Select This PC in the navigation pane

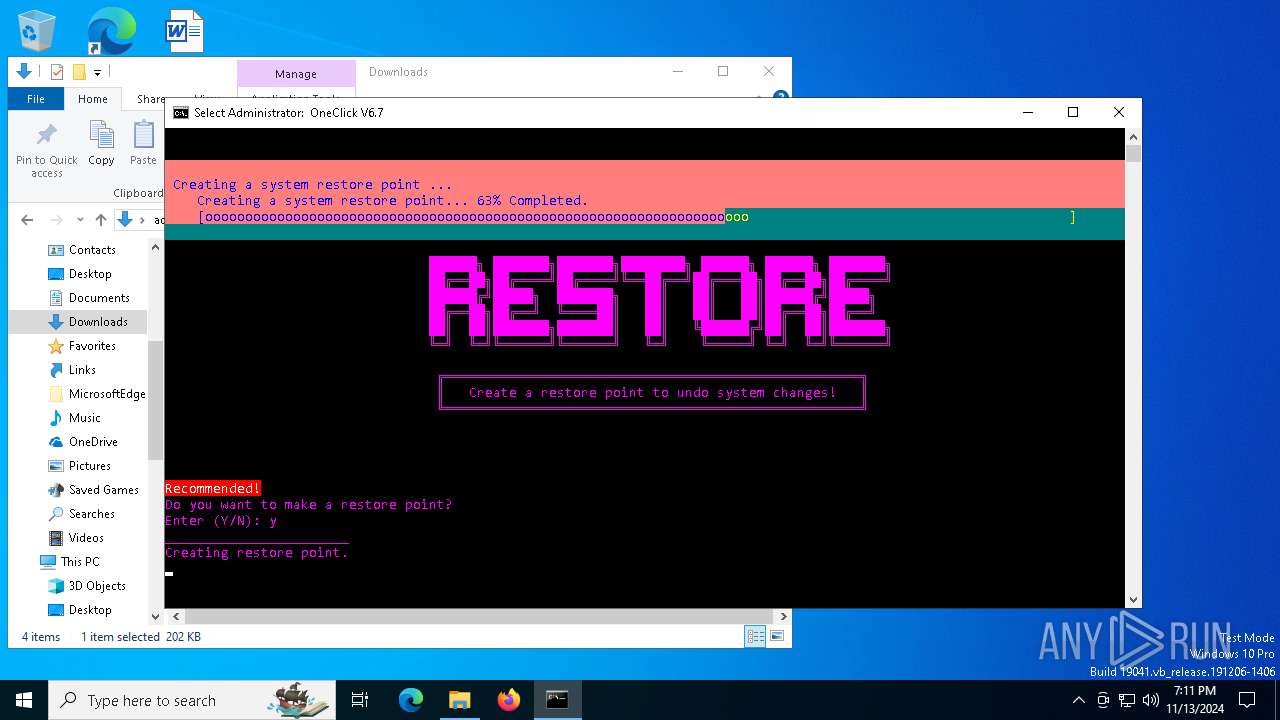[x=80, y=562]
